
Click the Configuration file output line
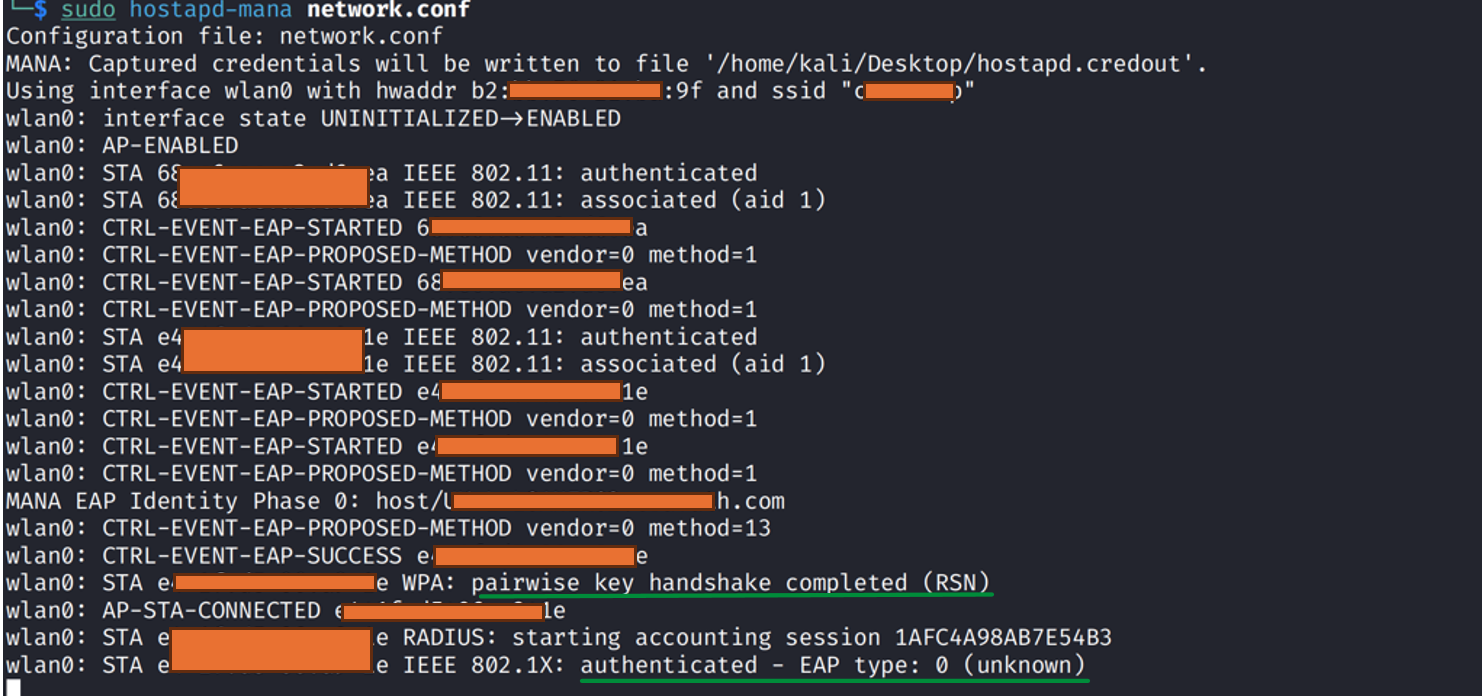pos(224,37)
